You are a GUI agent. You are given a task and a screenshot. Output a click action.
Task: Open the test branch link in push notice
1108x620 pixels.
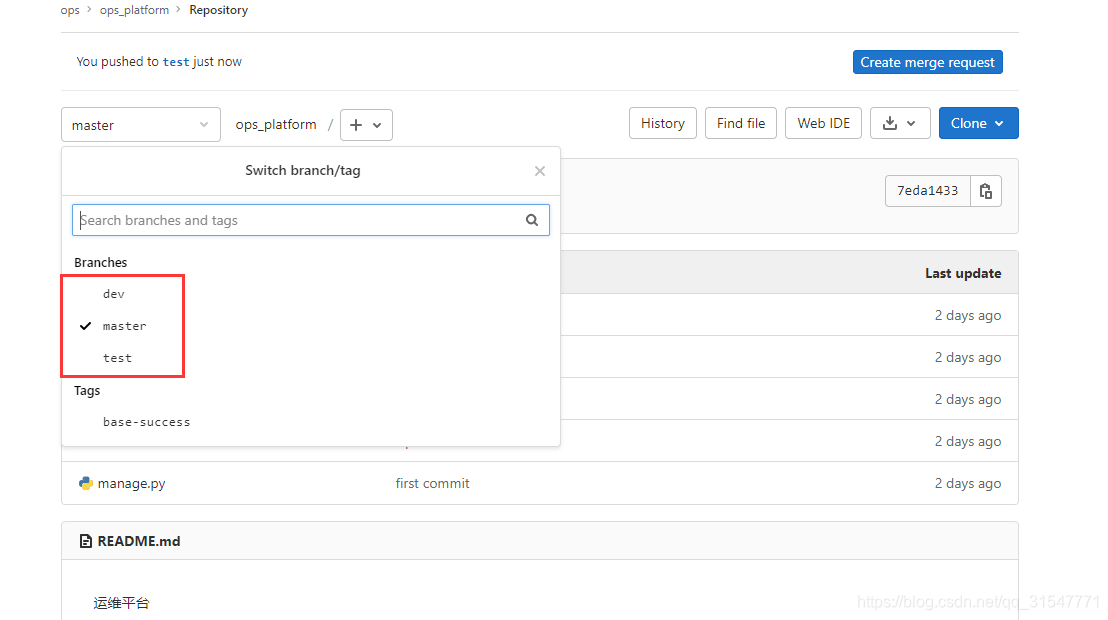click(176, 62)
